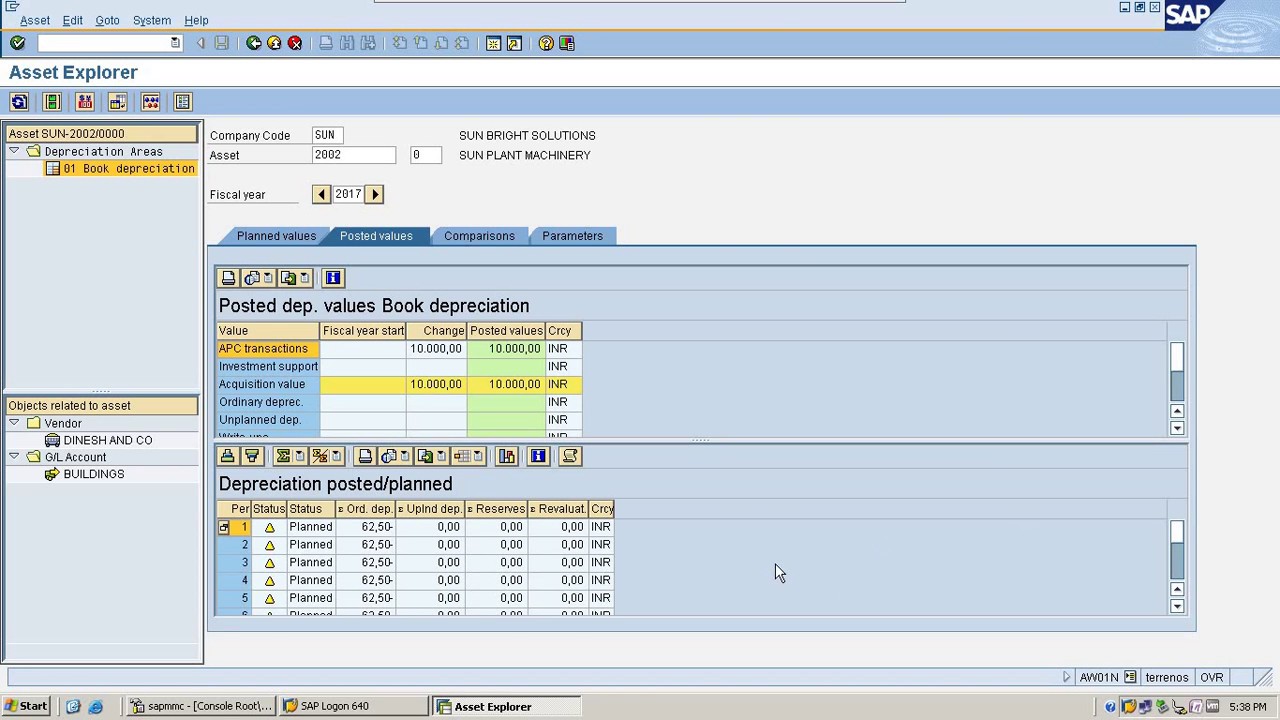Screen dimensions: 1280x720
Task: Click Print icon above Posted dep. values
Action: pos(228,278)
